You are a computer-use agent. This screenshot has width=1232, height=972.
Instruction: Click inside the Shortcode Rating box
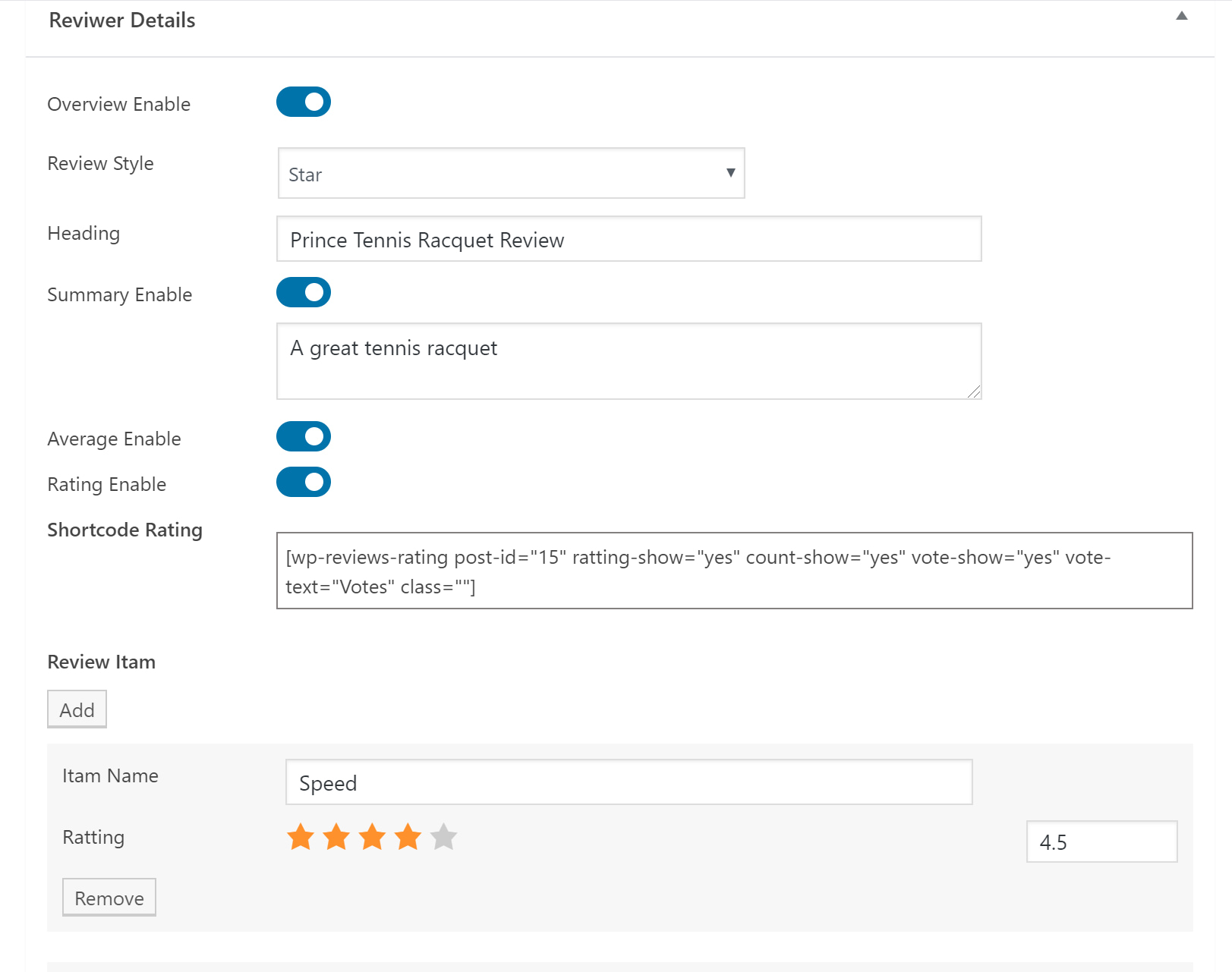pyautogui.click(x=735, y=571)
